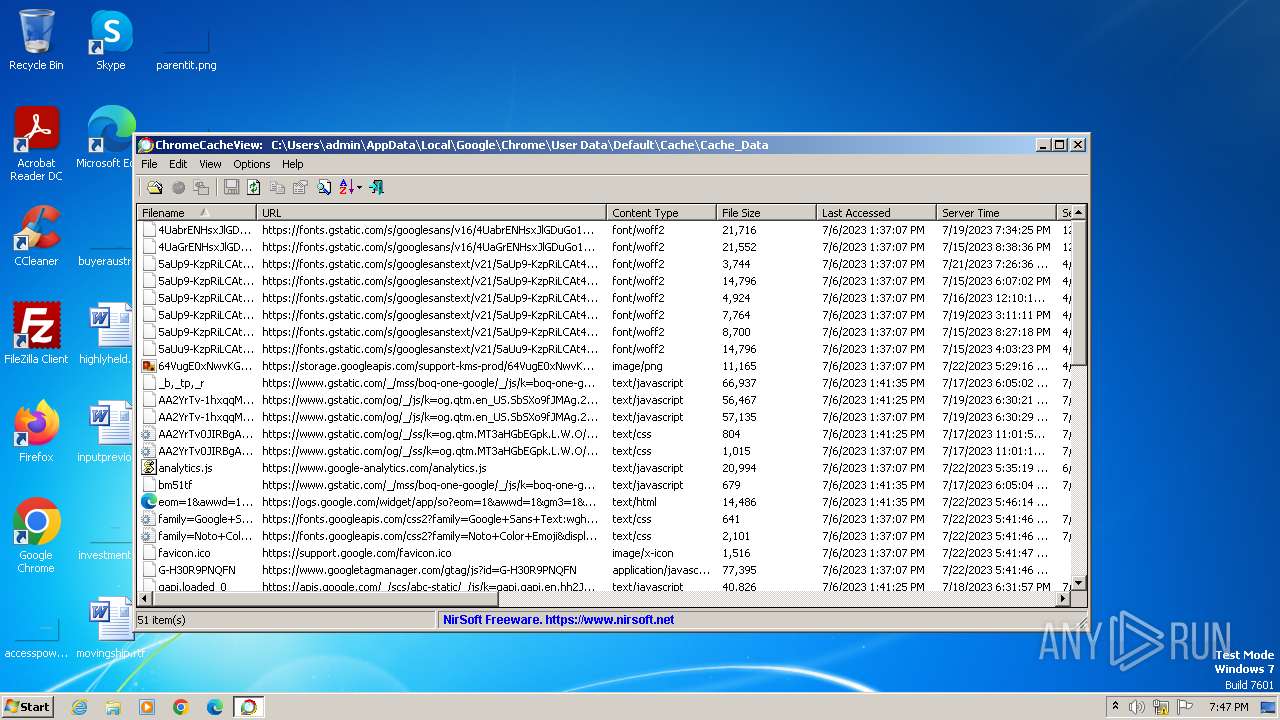The width and height of the screenshot is (1280, 720).
Task: Open the Acrobat Reader DC desktop icon
Action: click(x=36, y=144)
